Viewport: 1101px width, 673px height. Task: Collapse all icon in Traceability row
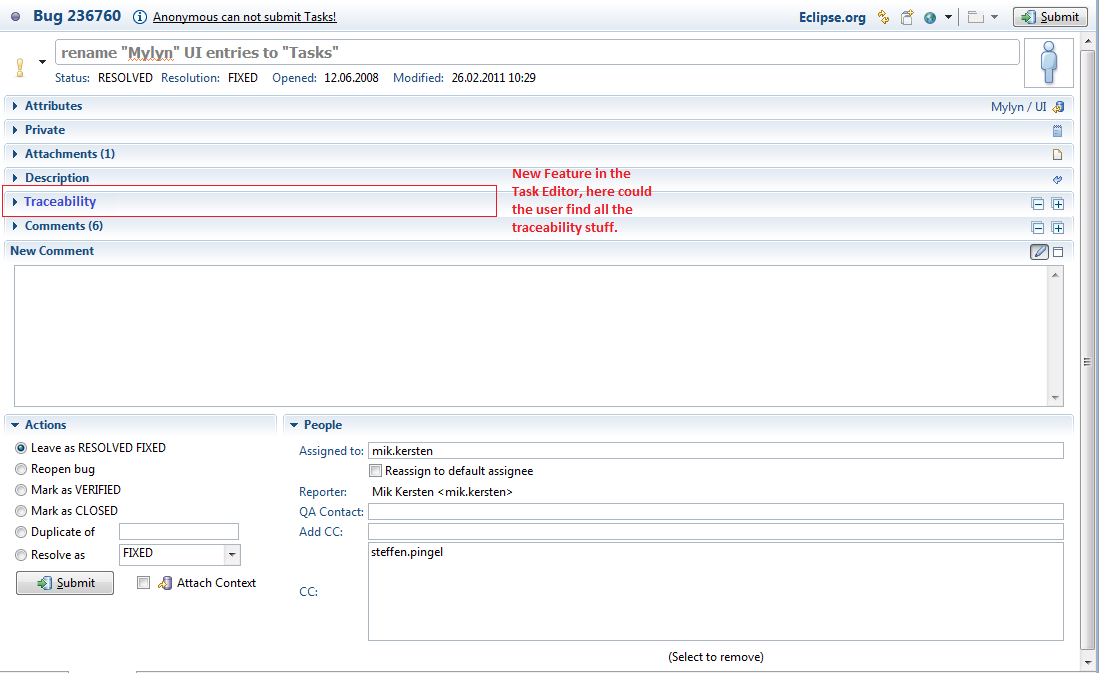[x=1038, y=204]
